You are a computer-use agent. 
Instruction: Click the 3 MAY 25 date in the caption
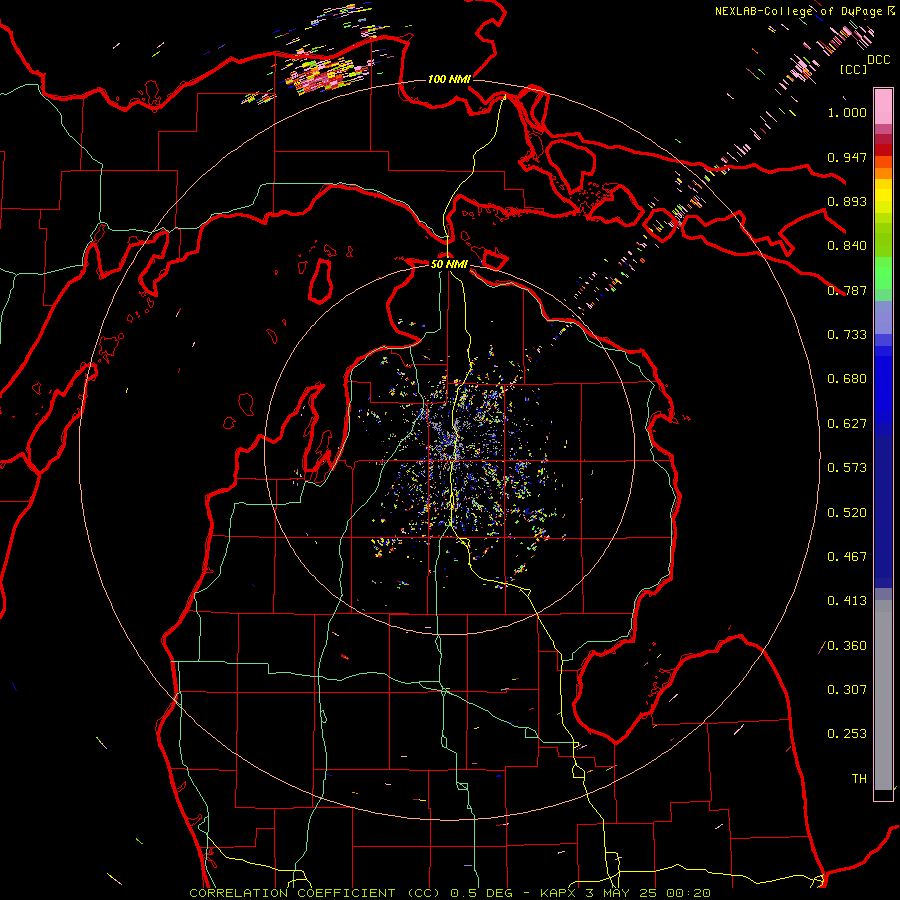[623, 893]
